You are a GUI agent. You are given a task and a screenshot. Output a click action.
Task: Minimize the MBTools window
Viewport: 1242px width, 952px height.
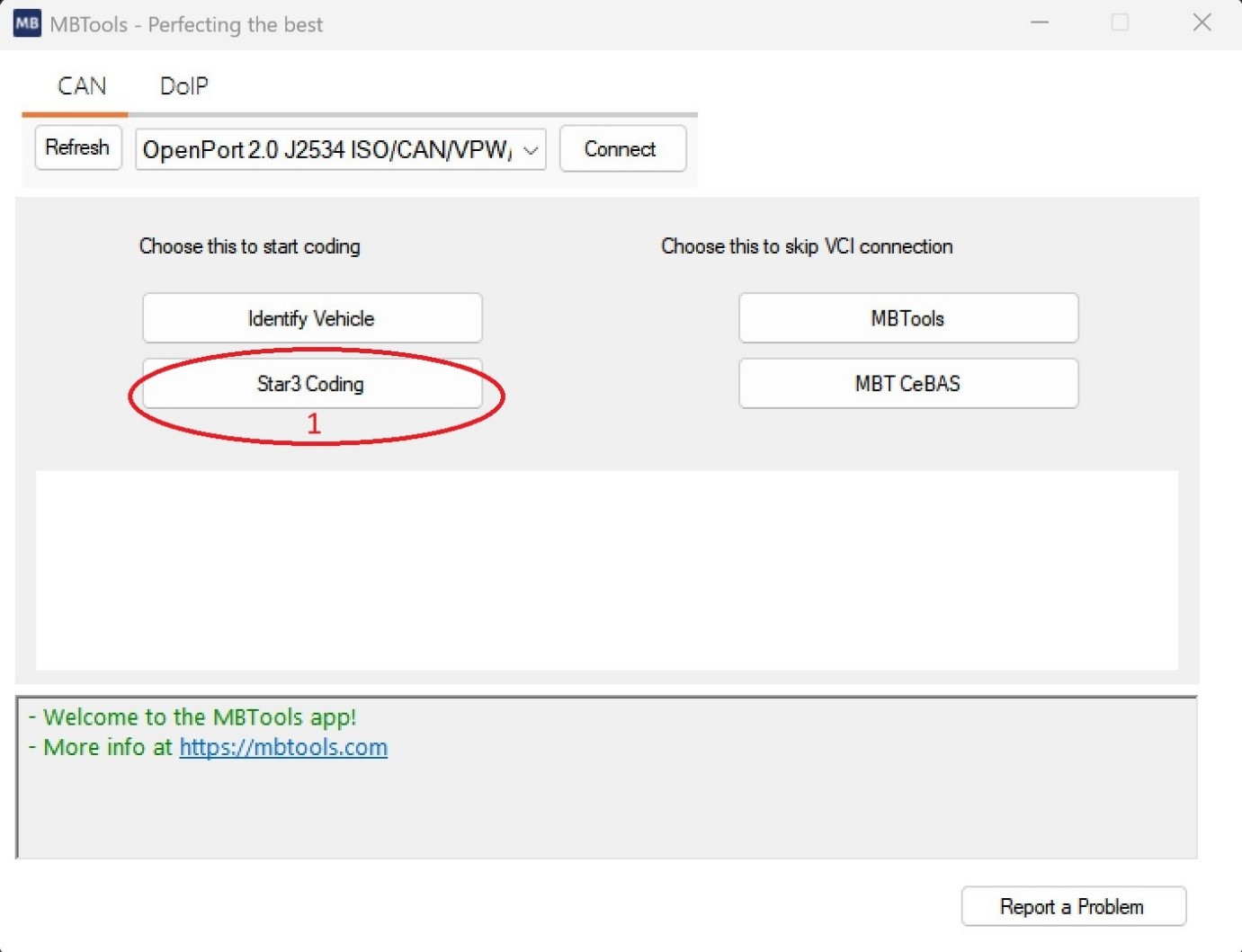(x=1040, y=23)
